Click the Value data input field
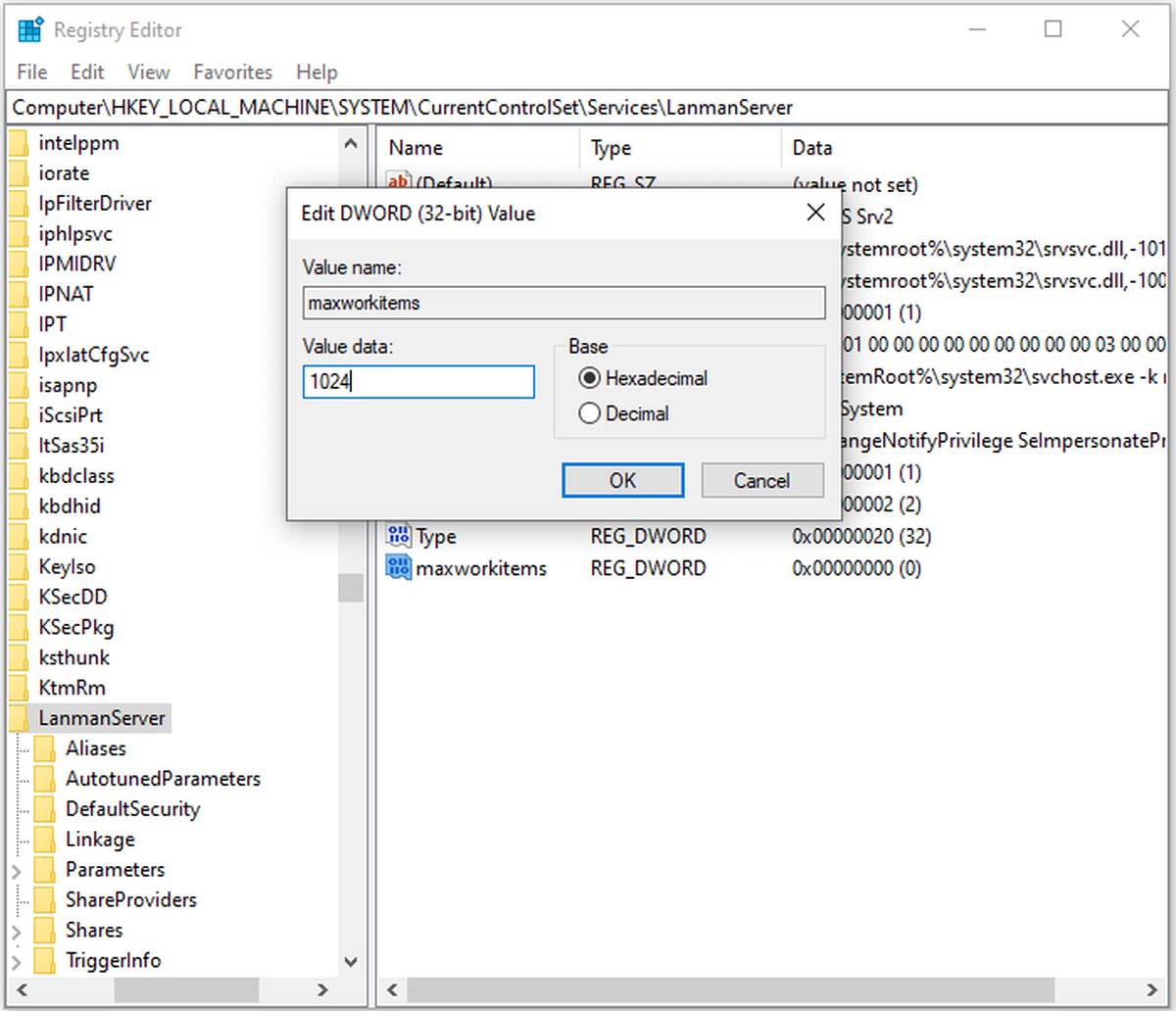This screenshot has width=1176, height=1011. coord(418,382)
